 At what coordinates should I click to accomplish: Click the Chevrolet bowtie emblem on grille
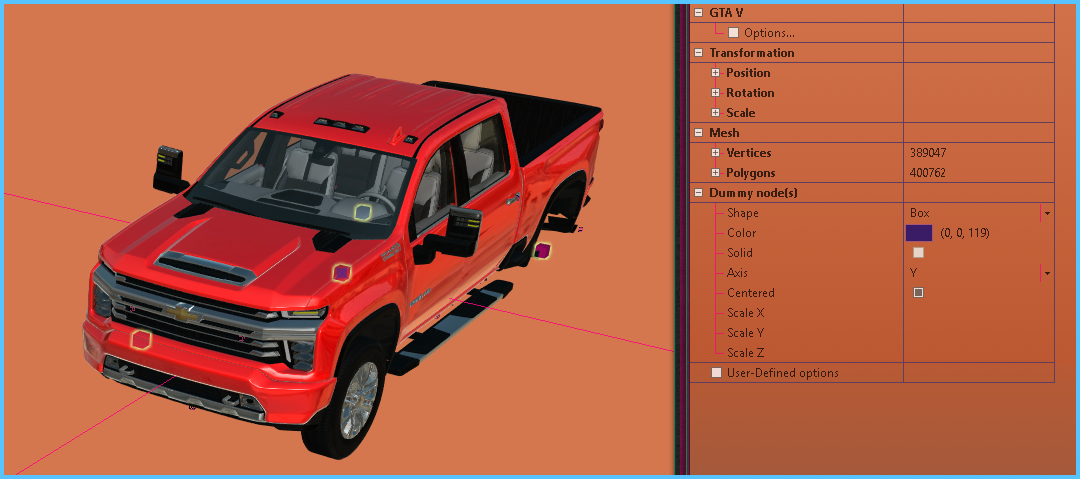(x=184, y=314)
